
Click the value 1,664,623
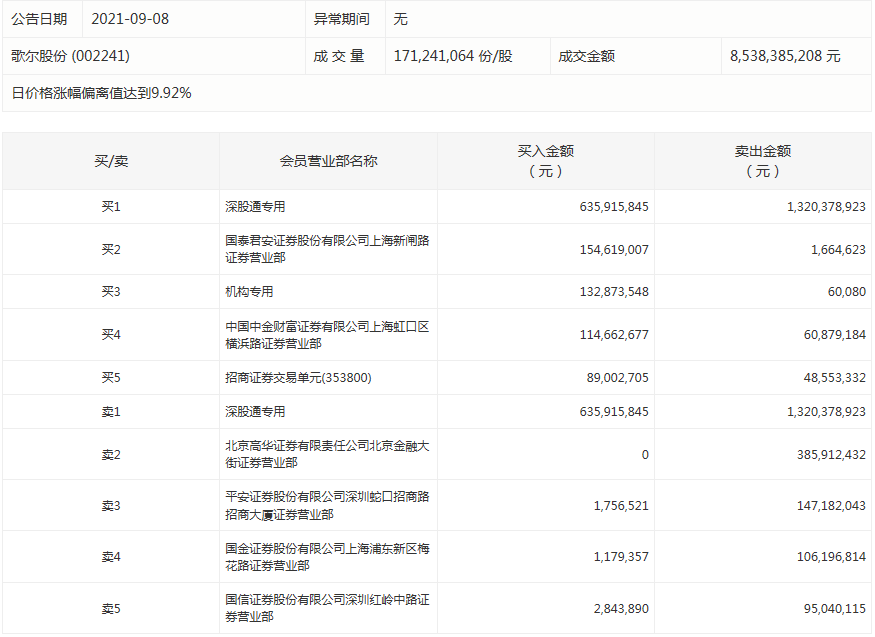click(838, 249)
